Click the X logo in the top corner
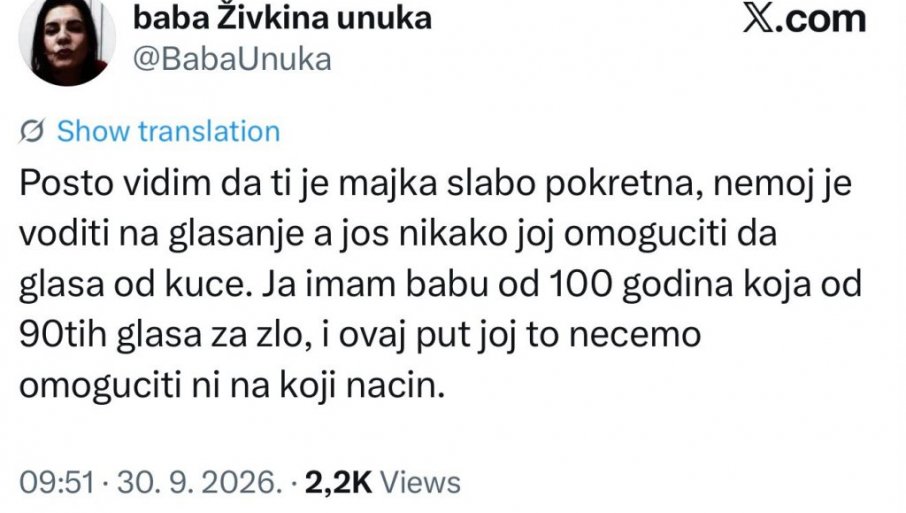This screenshot has height=513, width=906. pyautogui.click(x=758, y=18)
